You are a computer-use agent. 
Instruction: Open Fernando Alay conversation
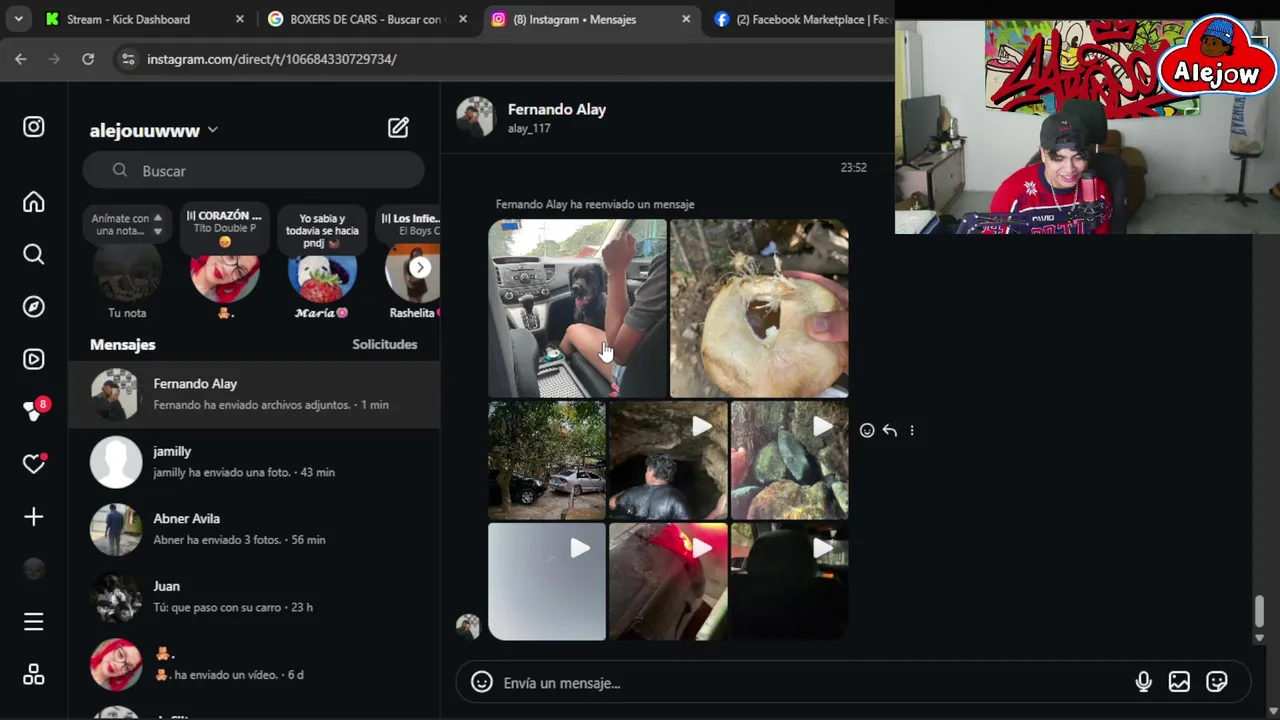coord(254,394)
